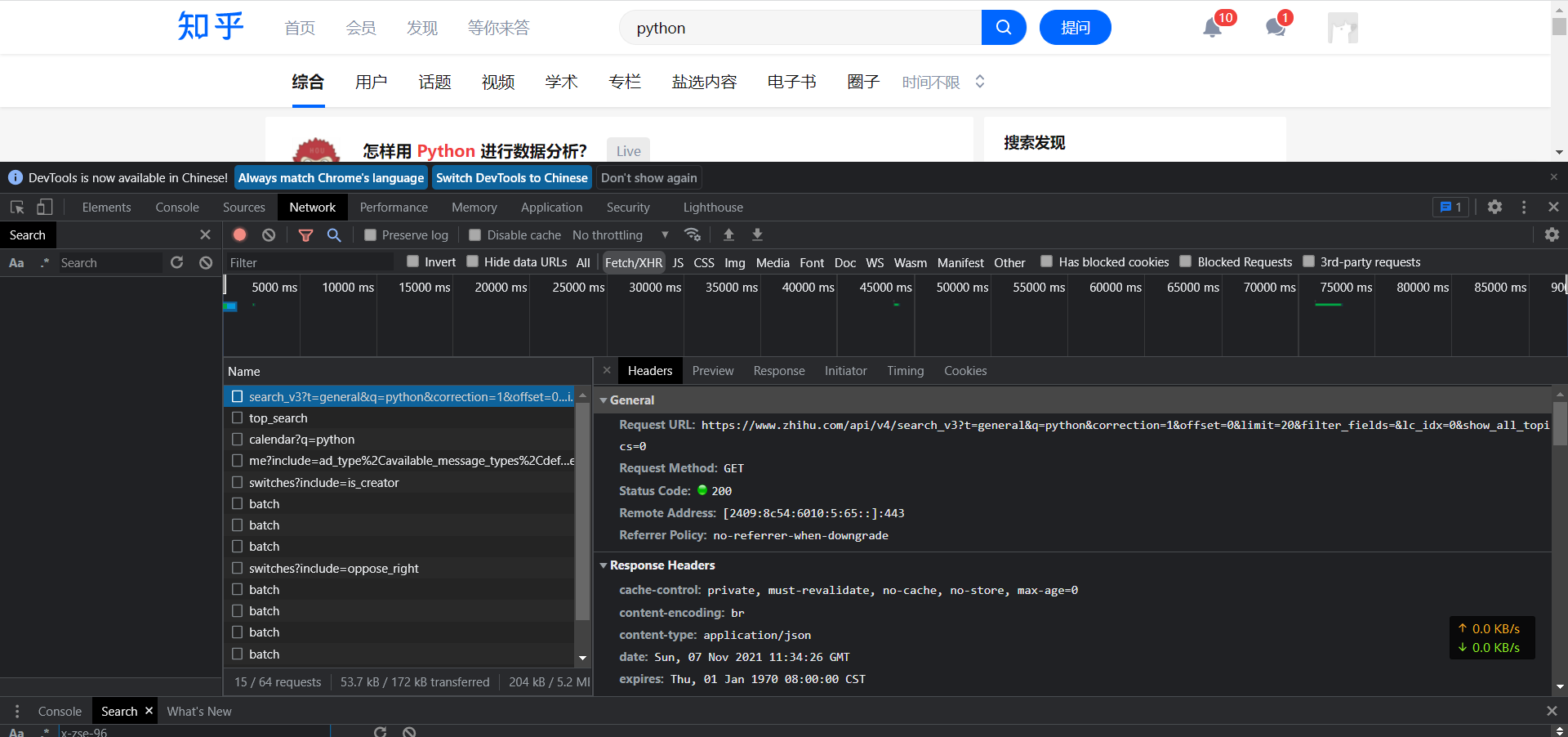Click the Zhihu notification bell icon

(1212, 27)
